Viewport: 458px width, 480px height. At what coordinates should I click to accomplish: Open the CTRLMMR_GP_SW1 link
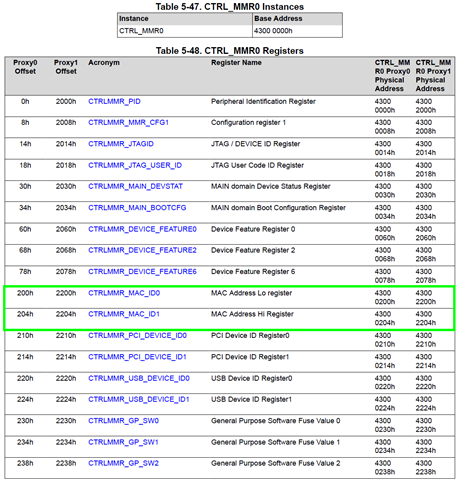point(123,442)
